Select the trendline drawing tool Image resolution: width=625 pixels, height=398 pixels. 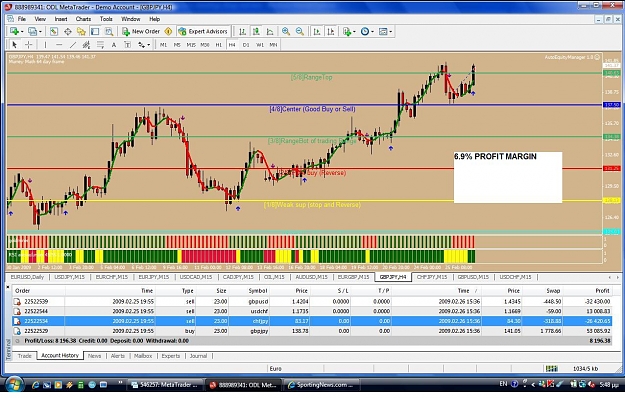click(73, 45)
